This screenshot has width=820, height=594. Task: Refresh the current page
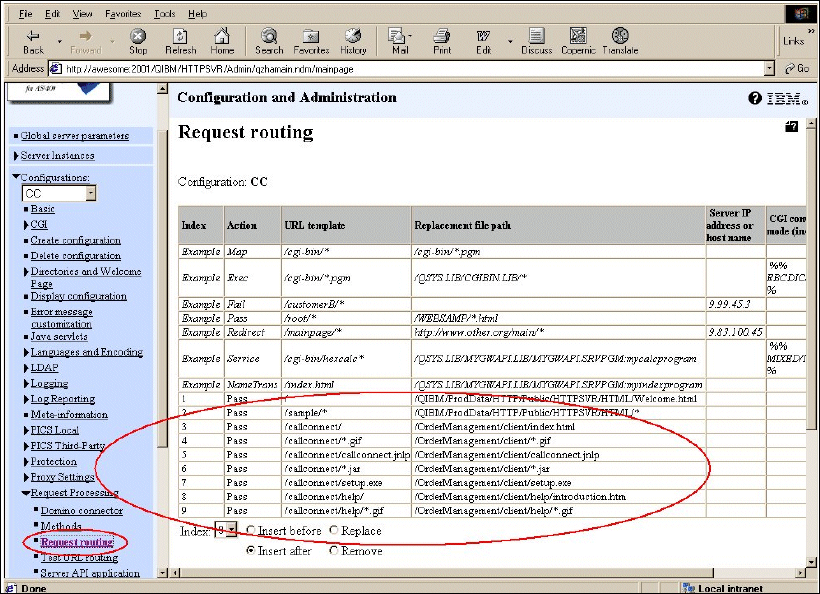(x=180, y=41)
